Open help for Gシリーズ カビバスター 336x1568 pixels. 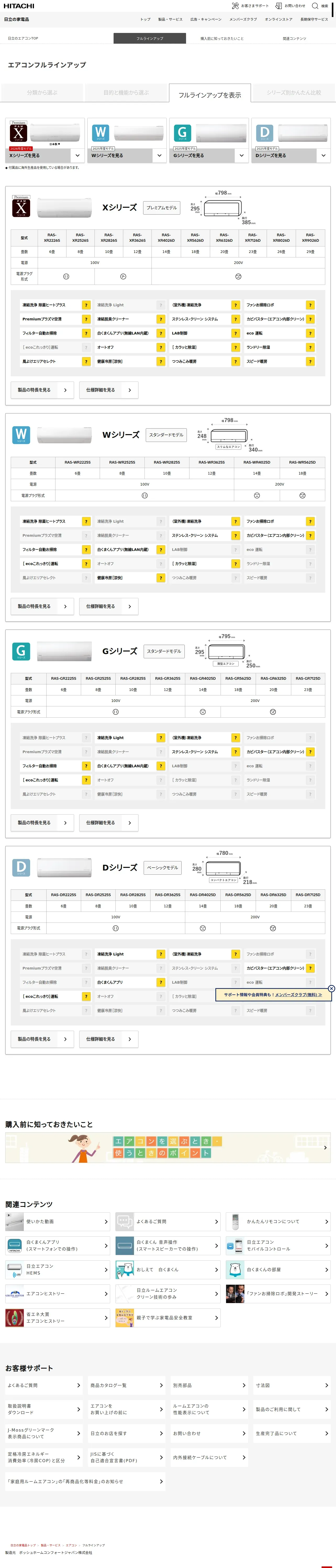pyautogui.click(x=310, y=752)
